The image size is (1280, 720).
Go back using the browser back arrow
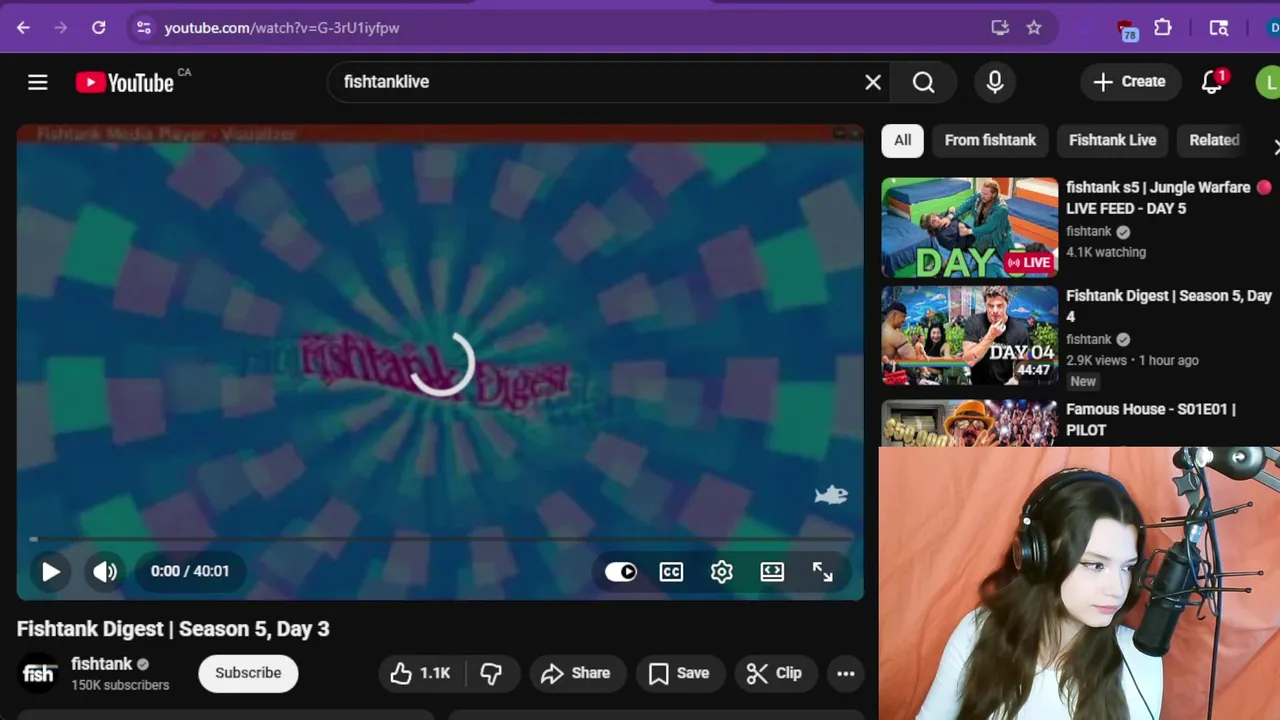(23, 28)
